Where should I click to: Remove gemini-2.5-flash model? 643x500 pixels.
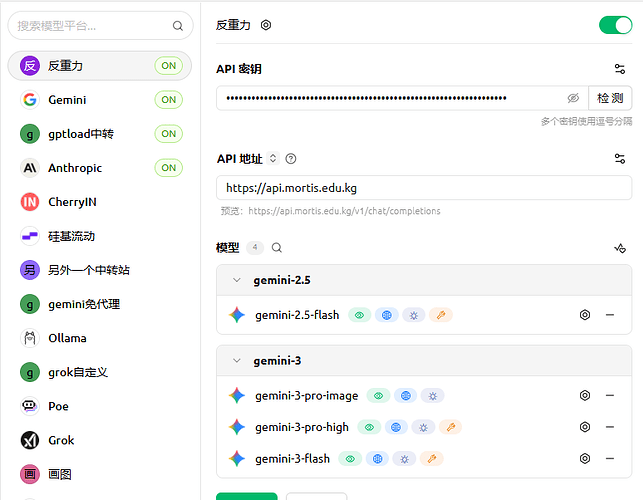610,315
